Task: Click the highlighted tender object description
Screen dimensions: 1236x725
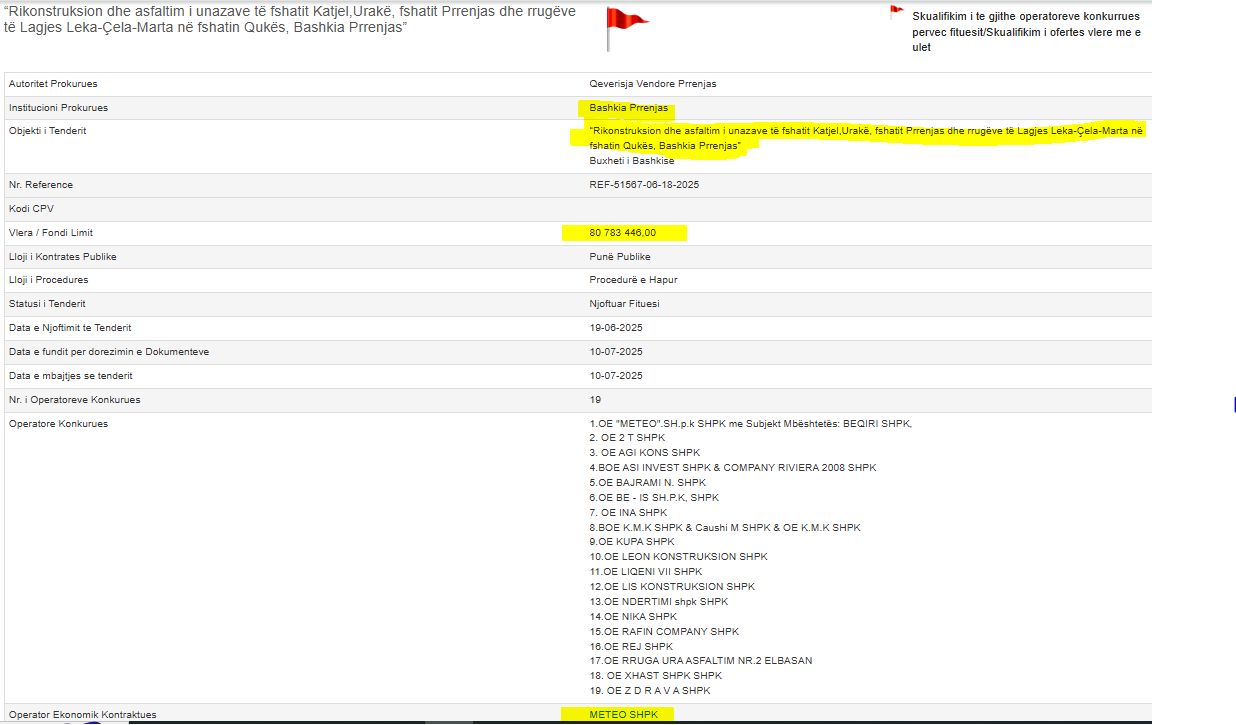Action: pyautogui.click(x=865, y=138)
